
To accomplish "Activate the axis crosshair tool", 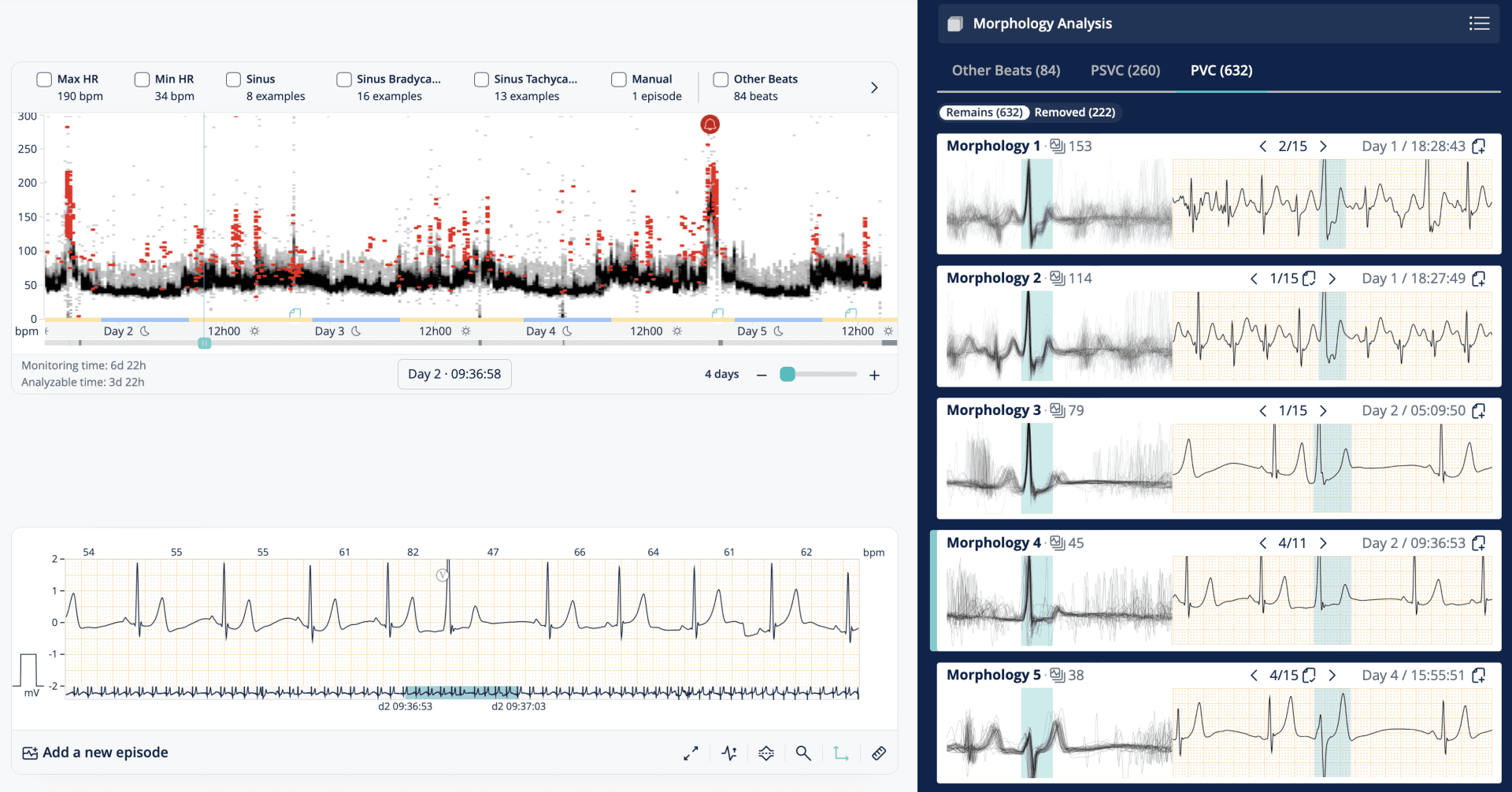I will pos(840,753).
